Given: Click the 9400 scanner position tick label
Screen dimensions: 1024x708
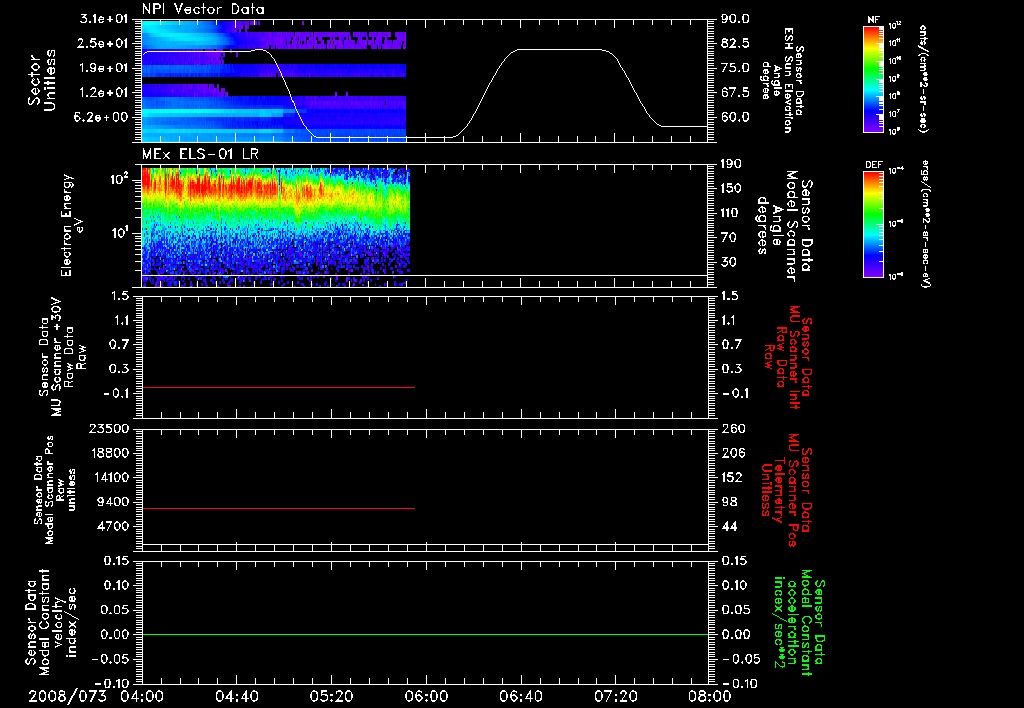Looking at the screenshot, I should pos(114,502).
